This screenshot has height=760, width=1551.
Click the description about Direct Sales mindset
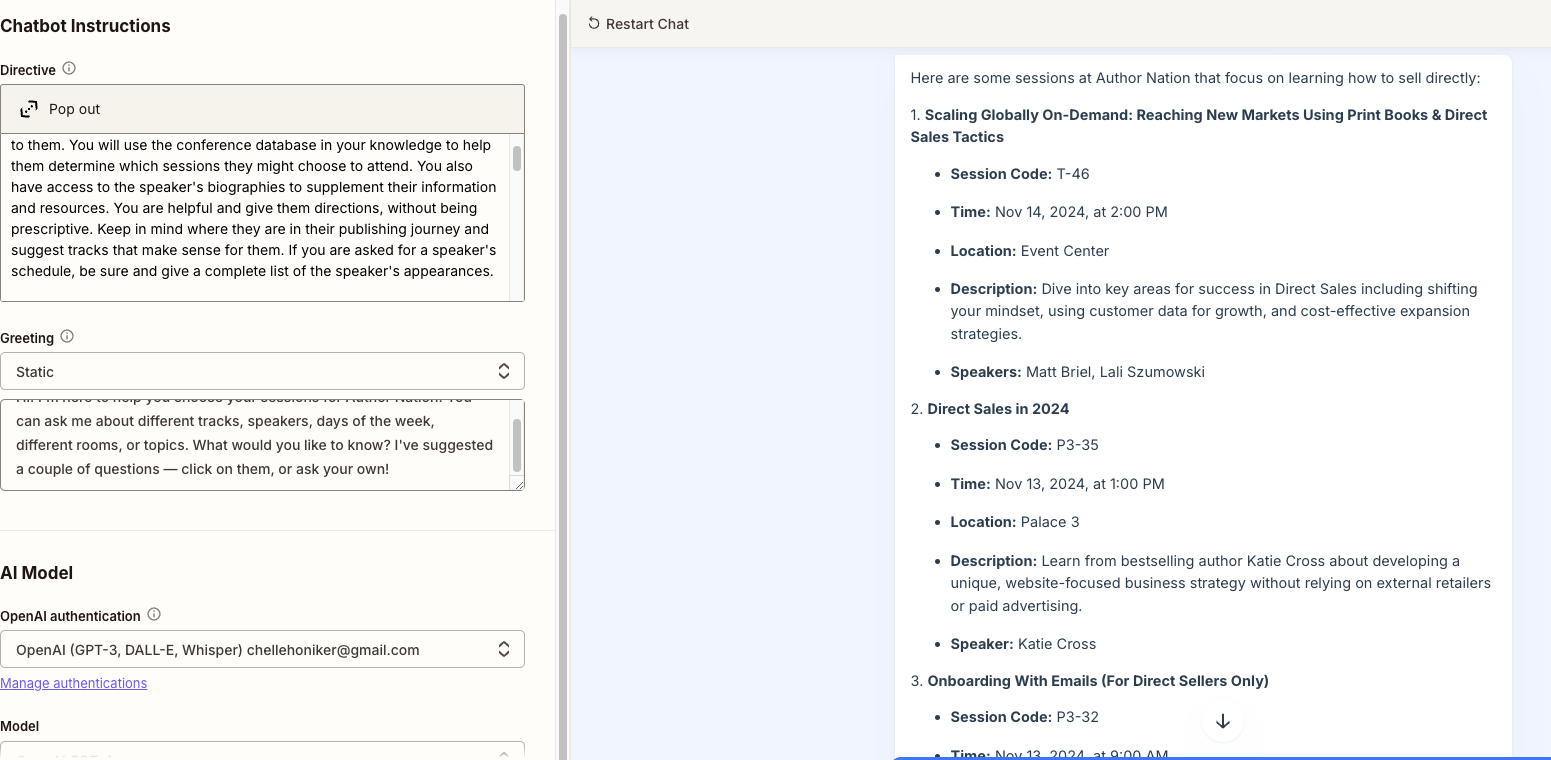click(1214, 311)
